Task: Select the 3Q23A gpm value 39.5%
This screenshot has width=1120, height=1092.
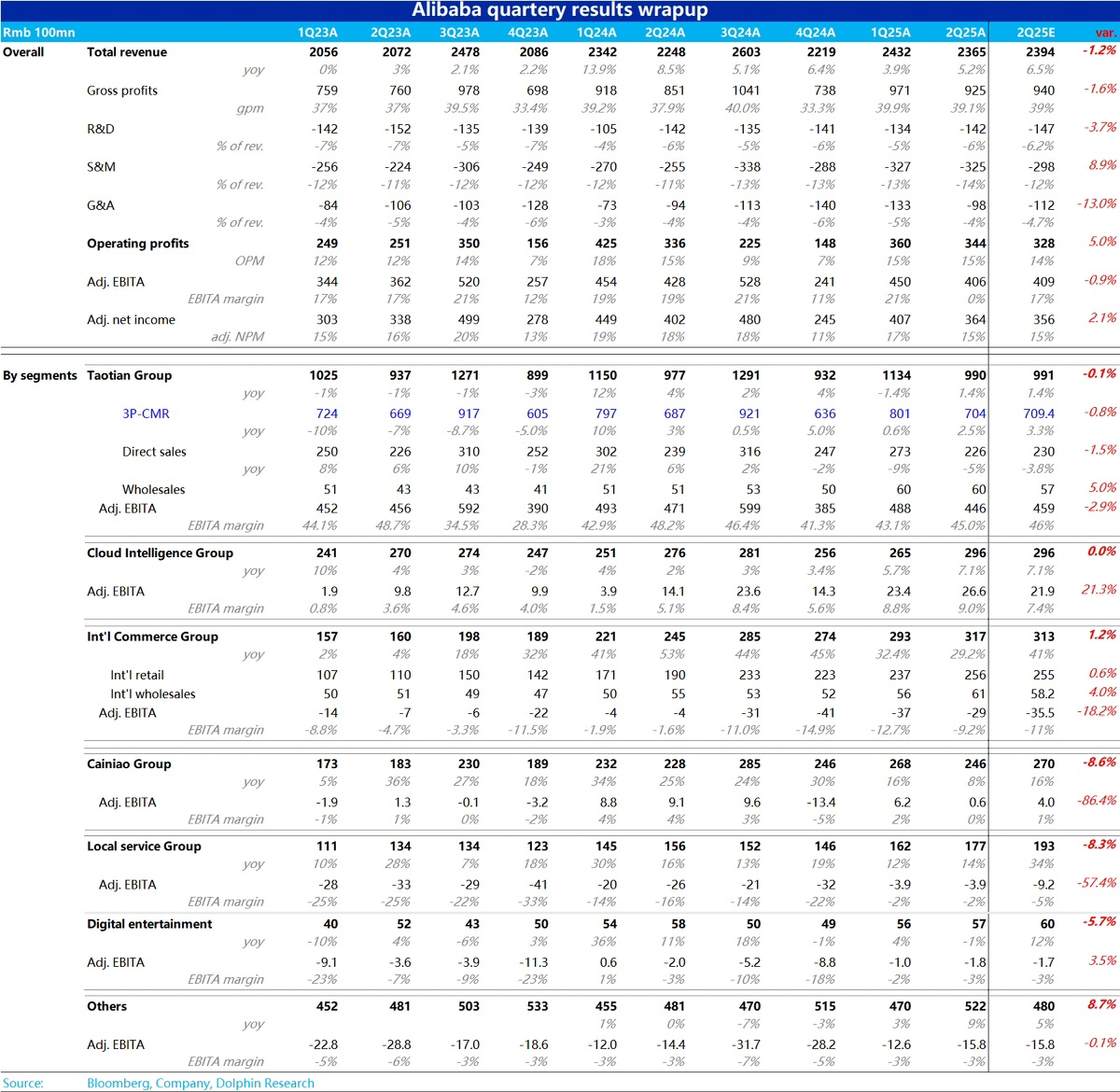Action: tap(463, 108)
